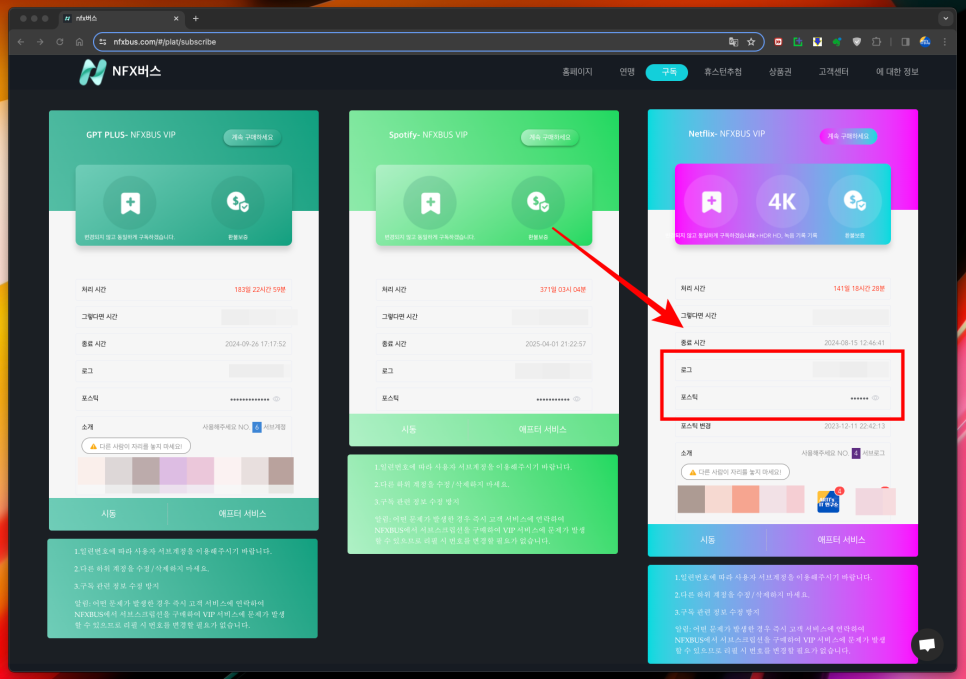Click Netflix bookmark icon
This screenshot has height=679, width=966.
pyautogui.click(x=711, y=201)
